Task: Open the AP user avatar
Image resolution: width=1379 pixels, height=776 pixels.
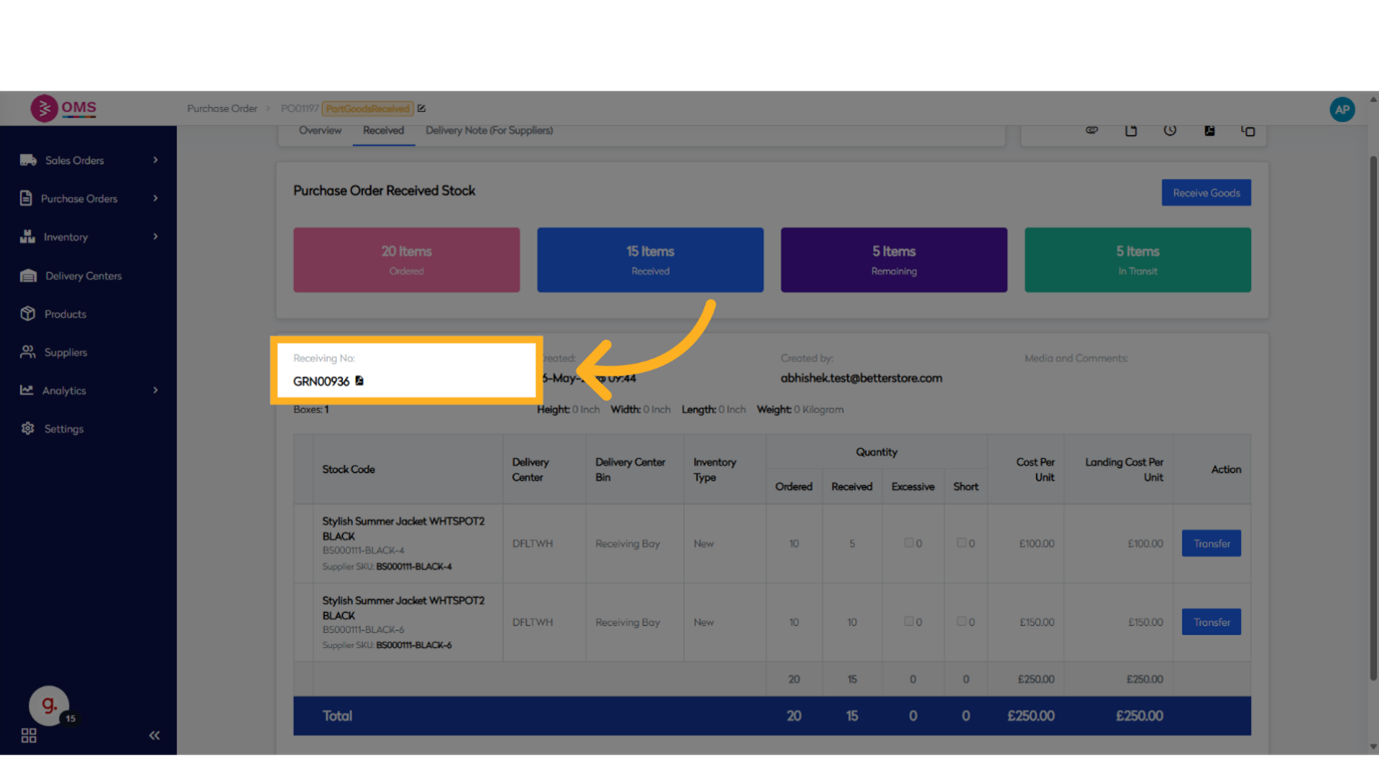Action: click(x=1342, y=110)
